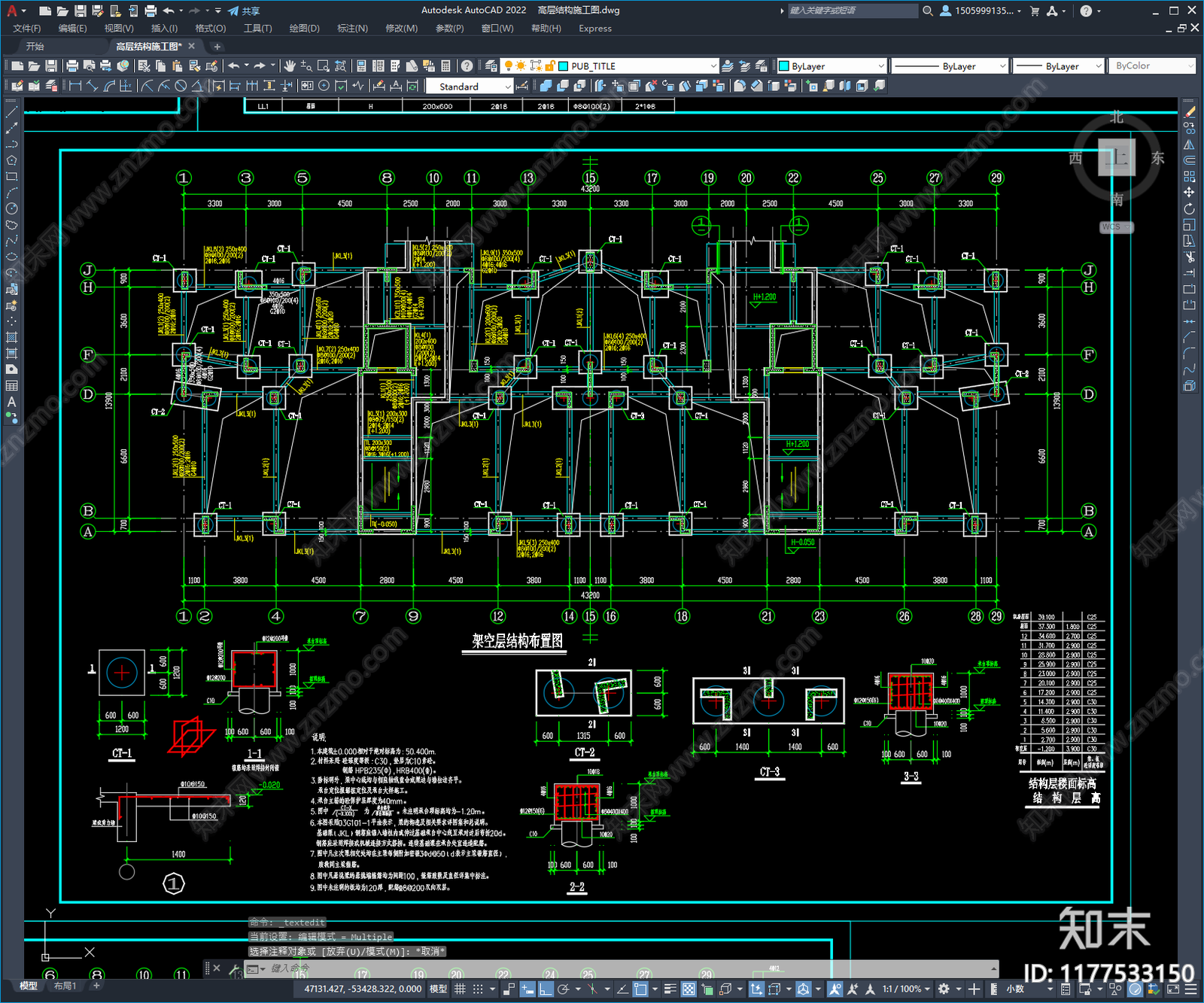Select the Polygon tool in draw toolbar

coord(11,160)
